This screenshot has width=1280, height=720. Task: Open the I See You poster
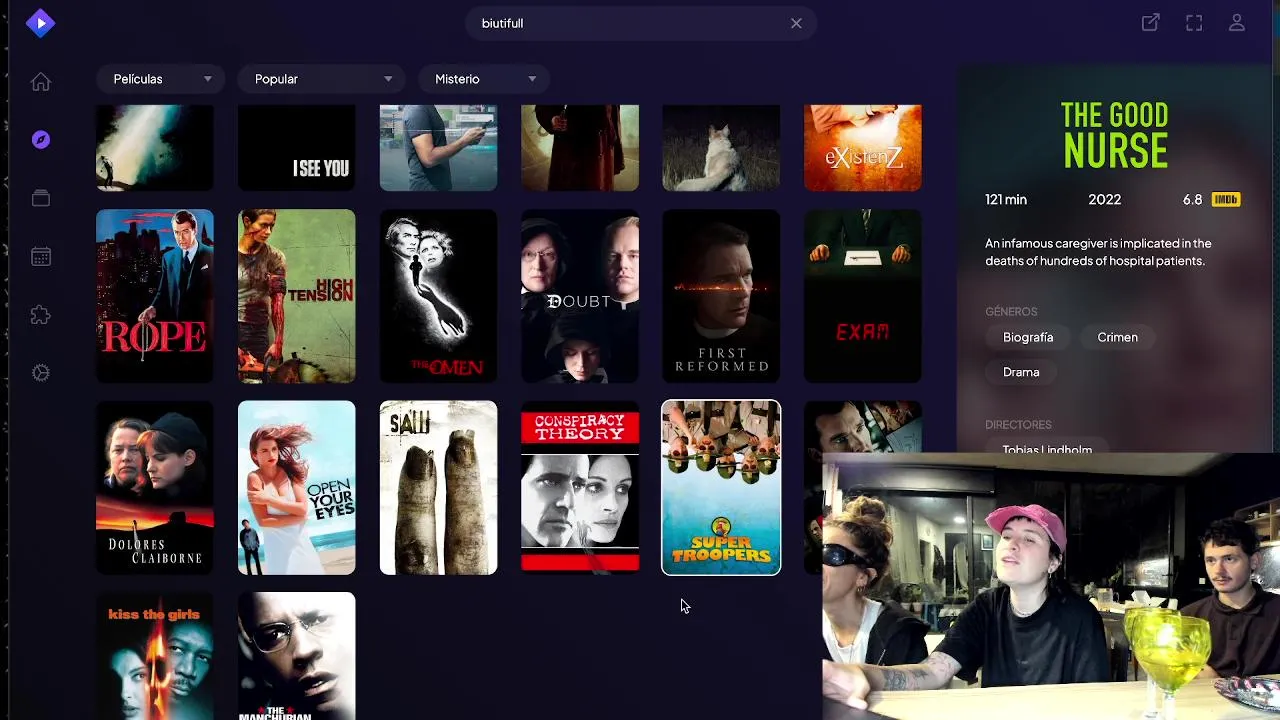tap(297, 148)
